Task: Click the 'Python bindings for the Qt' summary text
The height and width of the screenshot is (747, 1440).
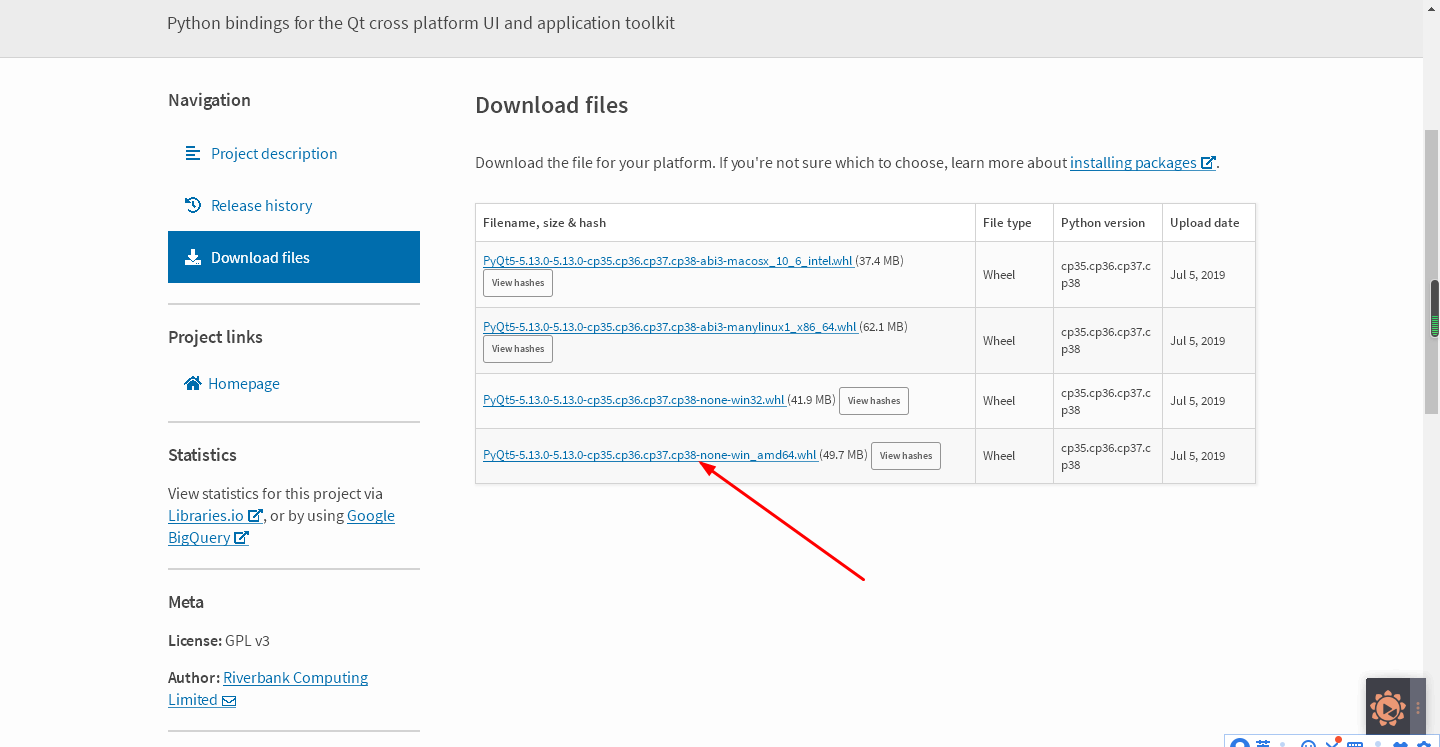Action: tap(421, 23)
